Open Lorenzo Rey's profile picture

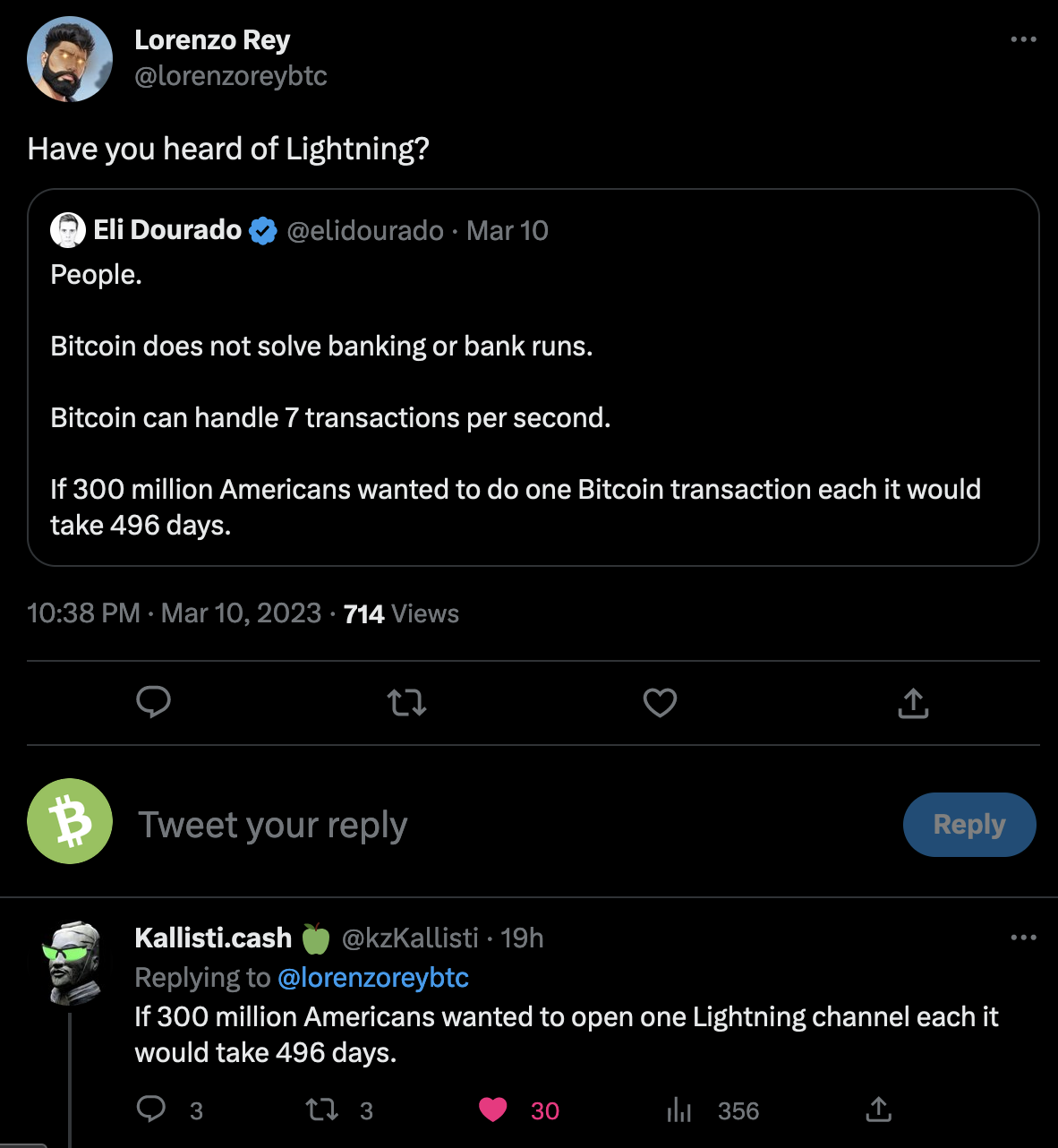pyautogui.click(x=70, y=59)
